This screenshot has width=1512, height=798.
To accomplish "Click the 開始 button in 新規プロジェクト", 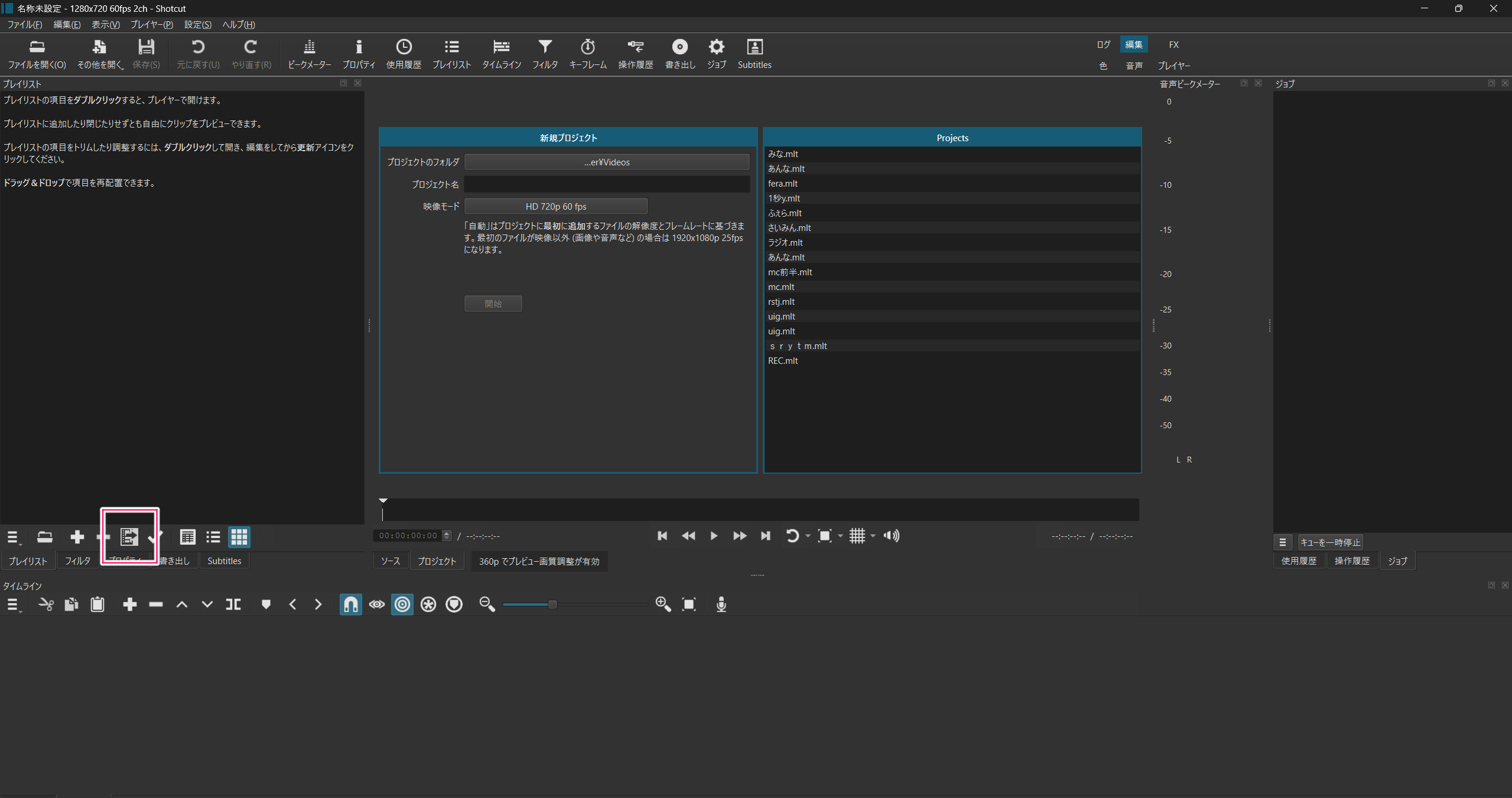I will (x=493, y=304).
